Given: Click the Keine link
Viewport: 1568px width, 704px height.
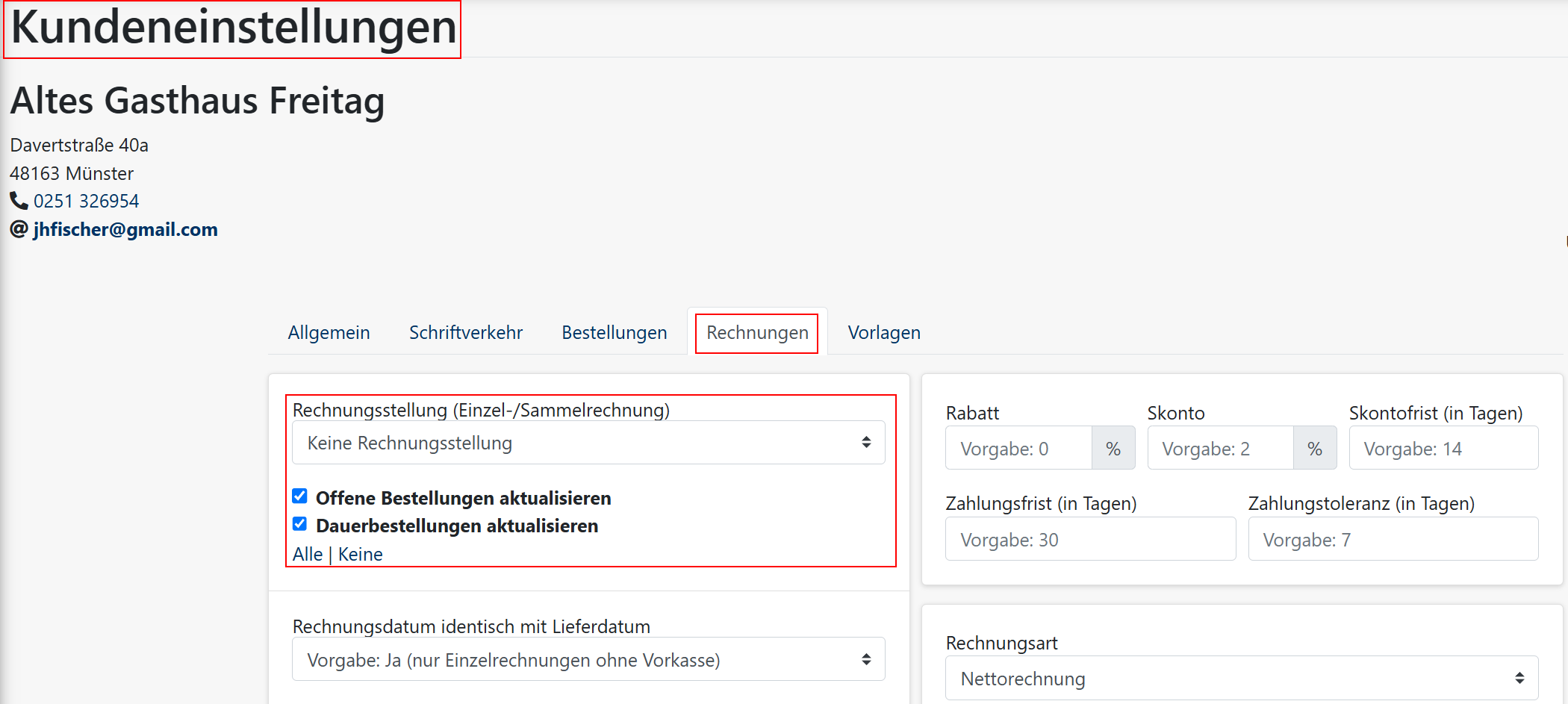Looking at the screenshot, I should point(361,554).
